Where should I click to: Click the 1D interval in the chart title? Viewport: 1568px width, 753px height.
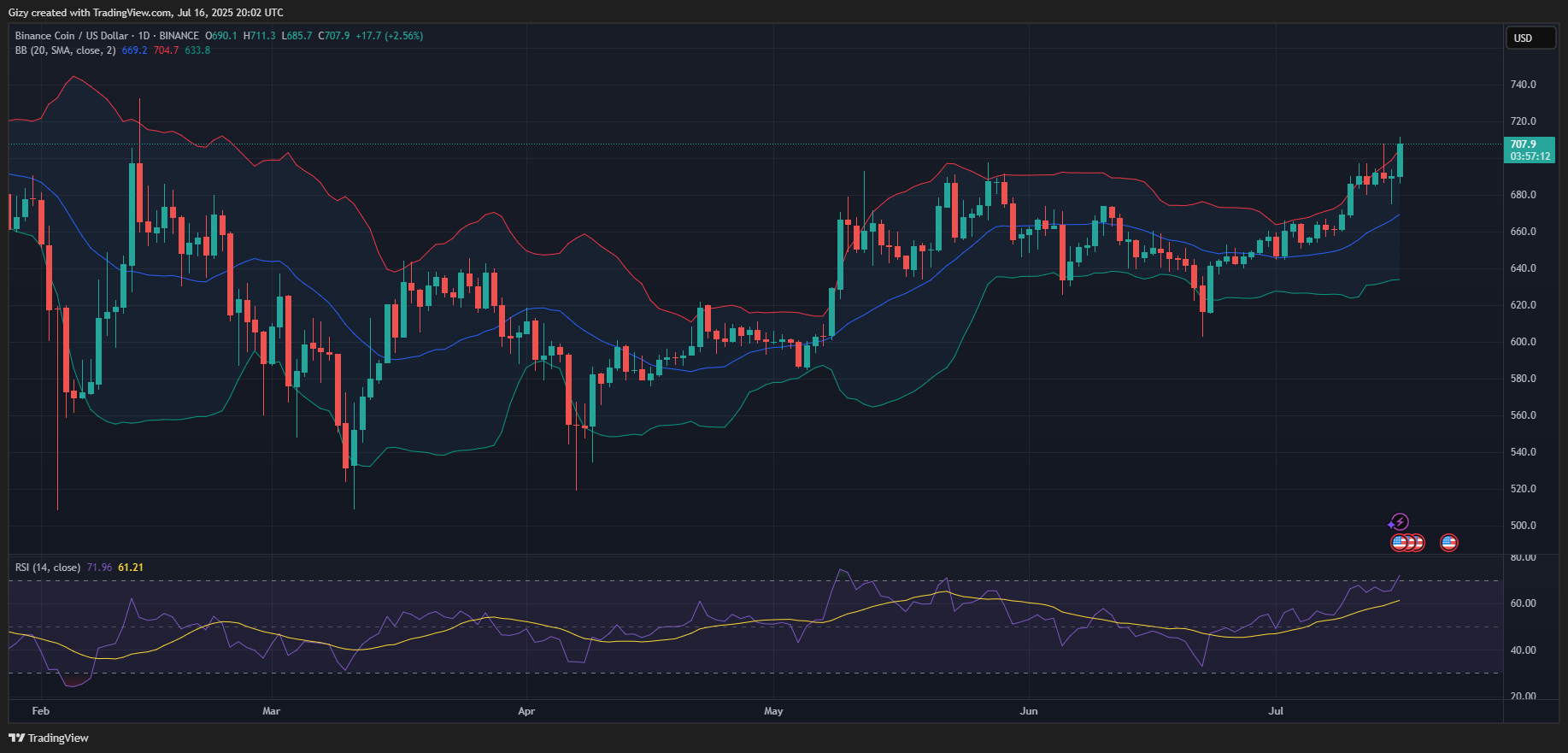[144, 36]
